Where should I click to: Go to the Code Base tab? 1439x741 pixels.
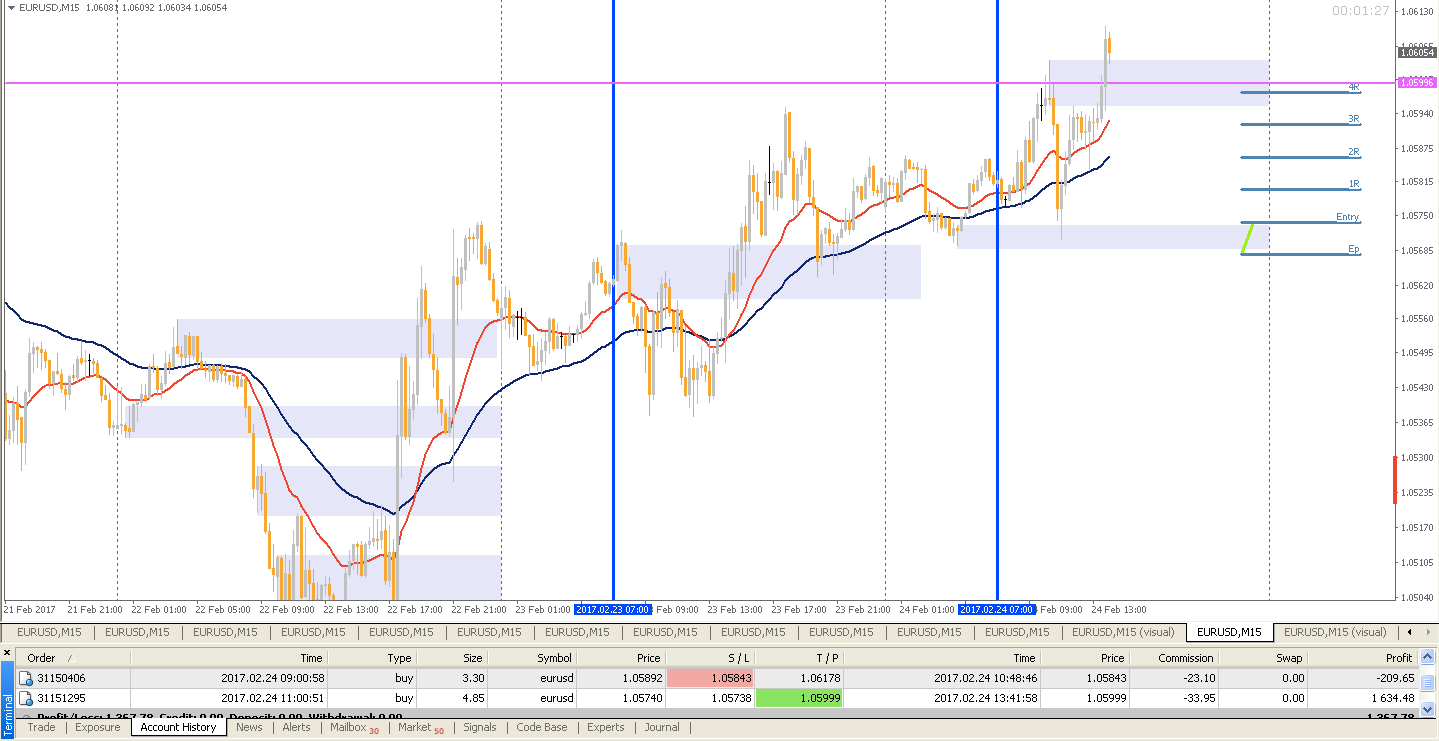[x=542, y=727]
